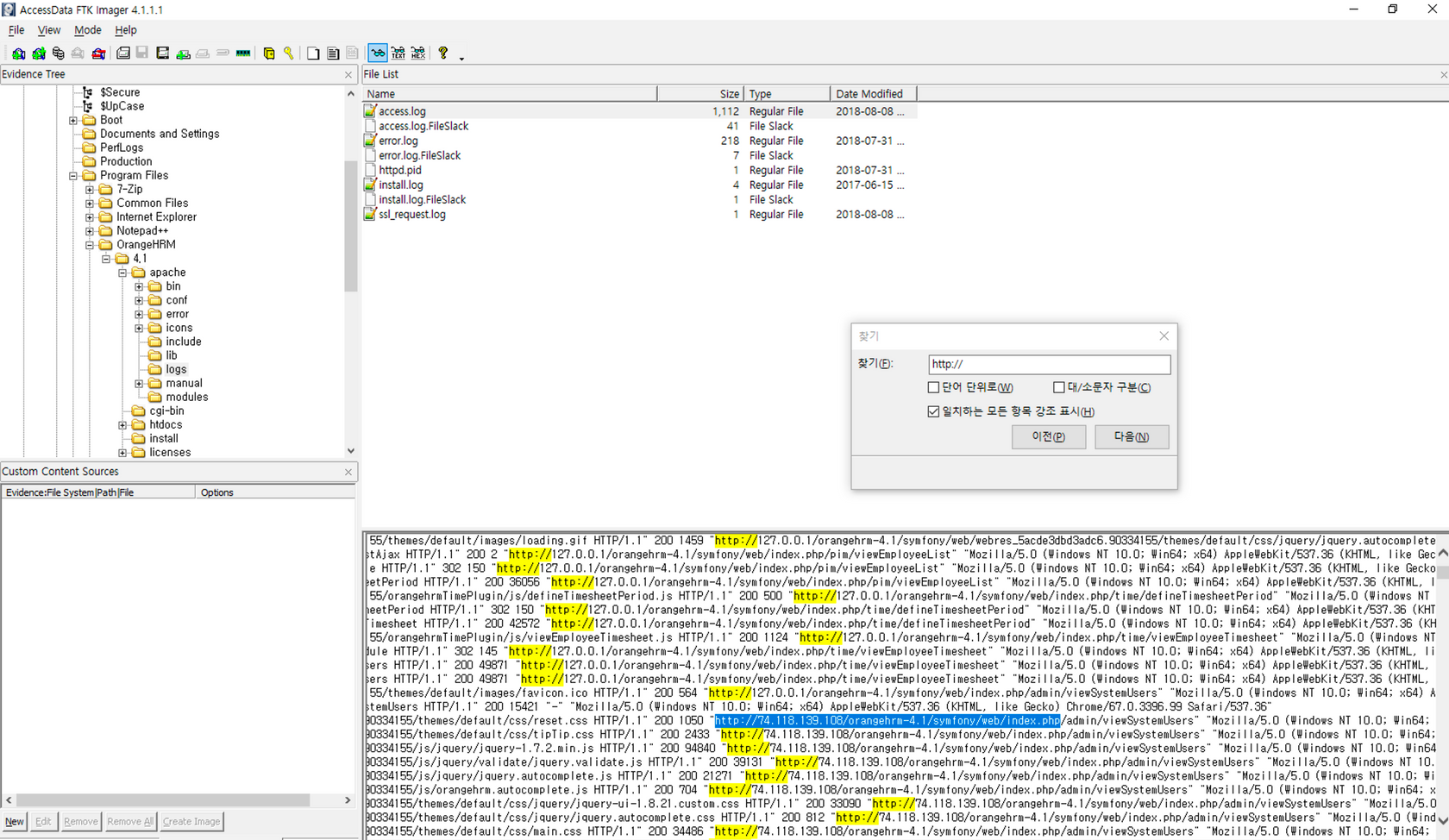Click the yellow question mark Help icon
The width and height of the screenshot is (1449, 840).
tap(443, 53)
